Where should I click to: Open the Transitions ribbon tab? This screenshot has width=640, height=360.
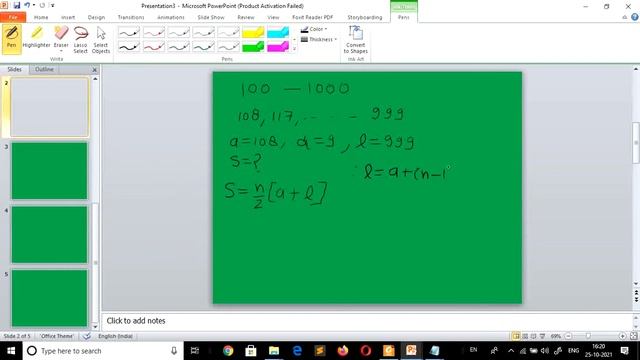tap(131, 17)
